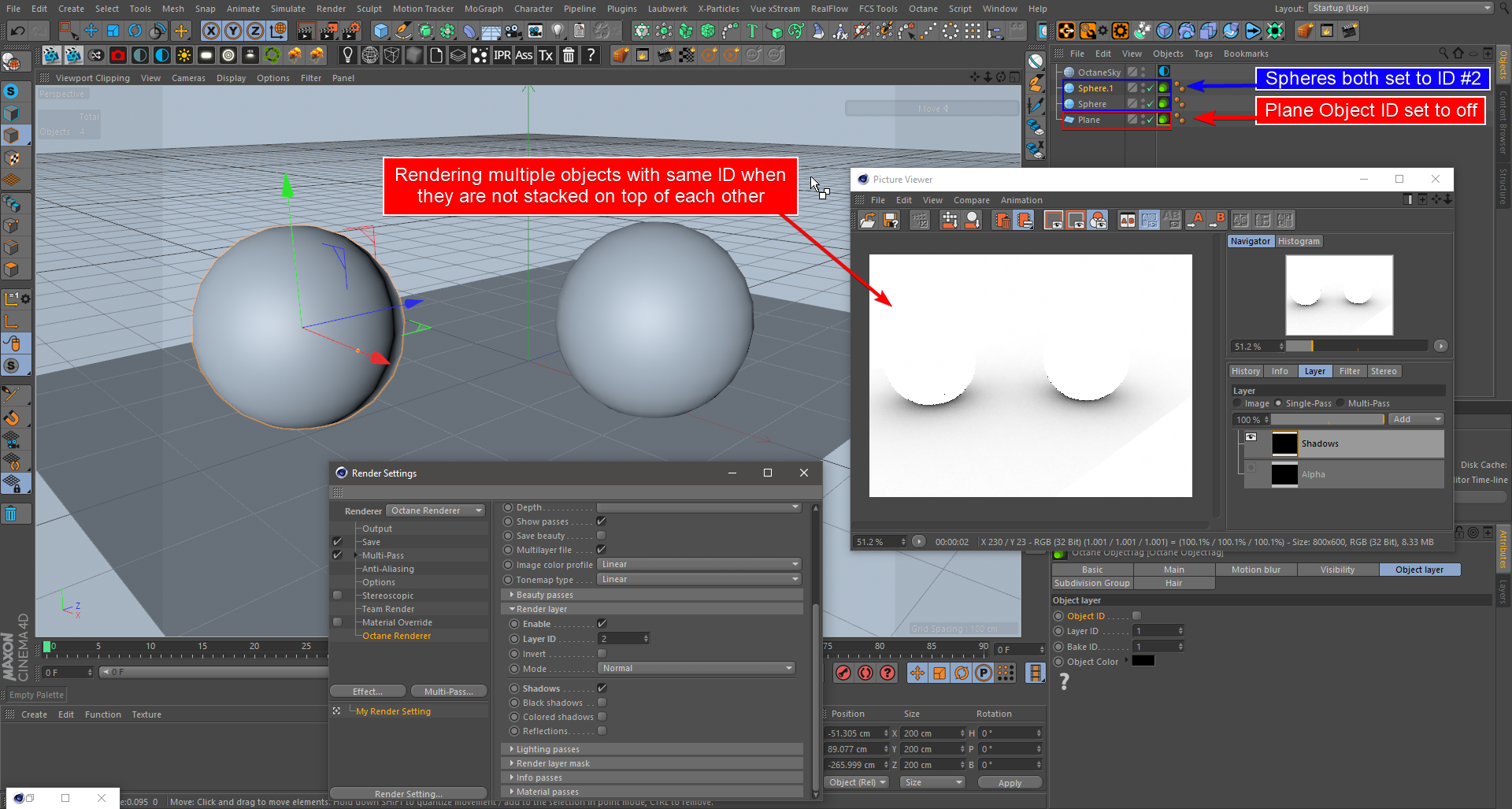Click Save As disk icon in Picture Viewer

[891, 221]
